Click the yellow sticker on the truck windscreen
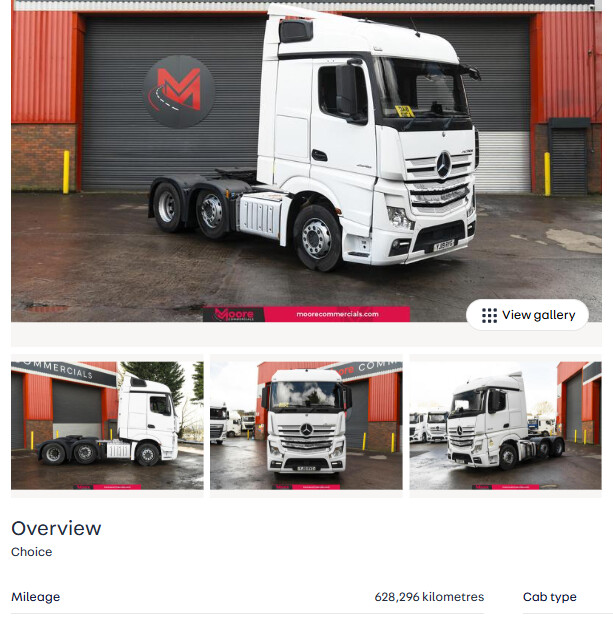This screenshot has width=613, height=619. pyautogui.click(x=404, y=111)
